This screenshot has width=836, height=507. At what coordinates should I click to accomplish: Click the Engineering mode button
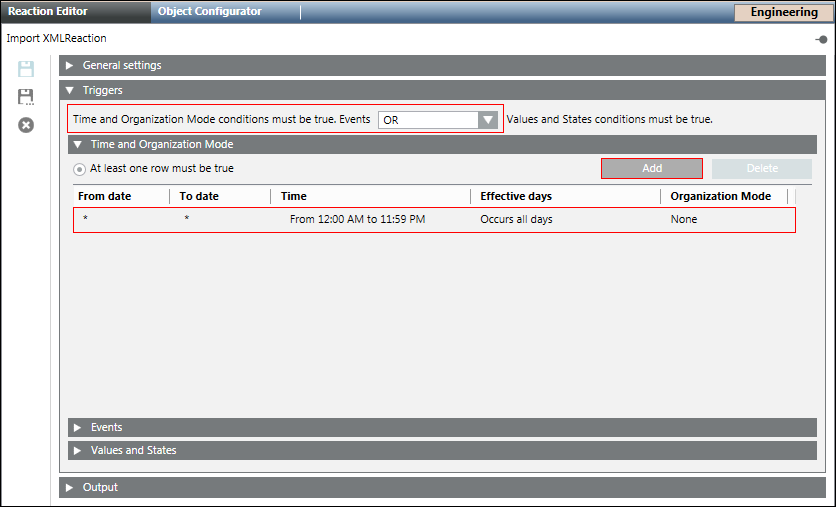[x=783, y=12]
